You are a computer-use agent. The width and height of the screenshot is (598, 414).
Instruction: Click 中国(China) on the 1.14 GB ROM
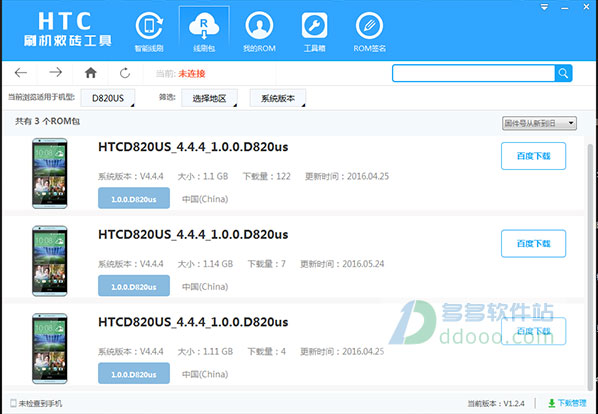205,287
